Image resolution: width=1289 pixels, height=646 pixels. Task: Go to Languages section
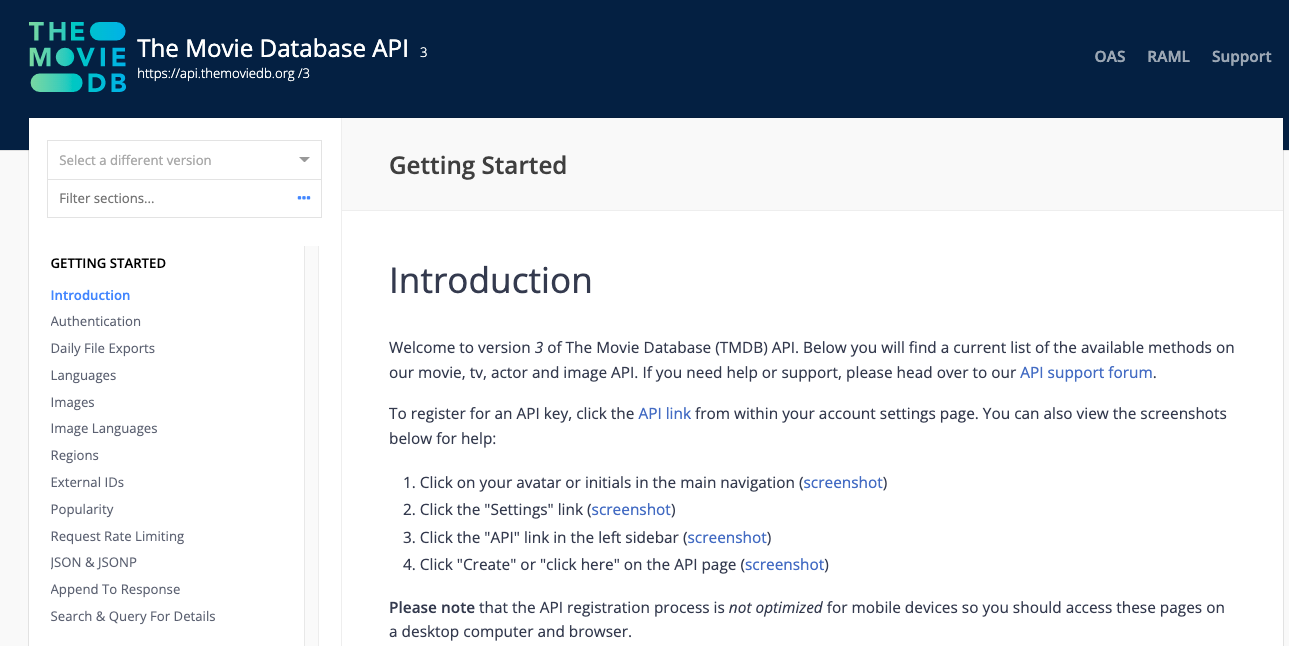click(x=83, y=375)
